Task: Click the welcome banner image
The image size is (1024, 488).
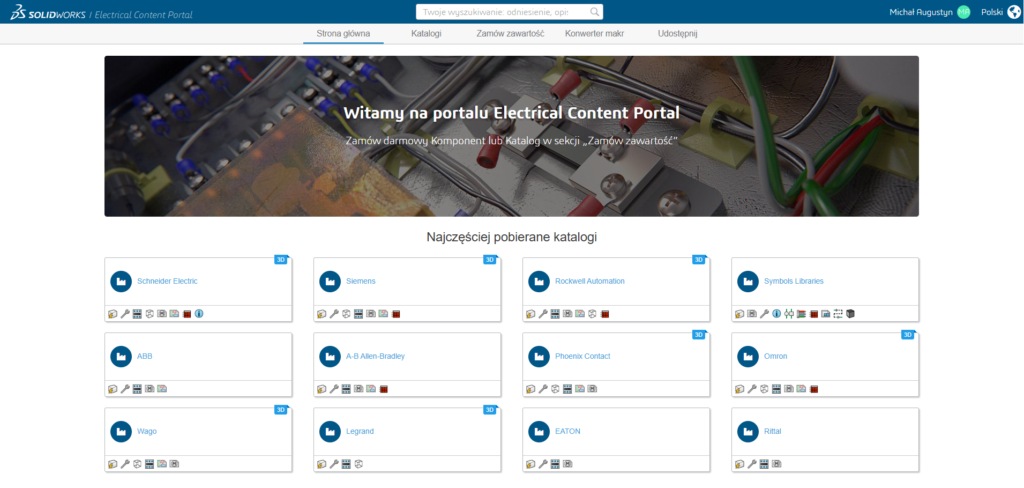Action: pyautogui.click(x=511, y=136)
